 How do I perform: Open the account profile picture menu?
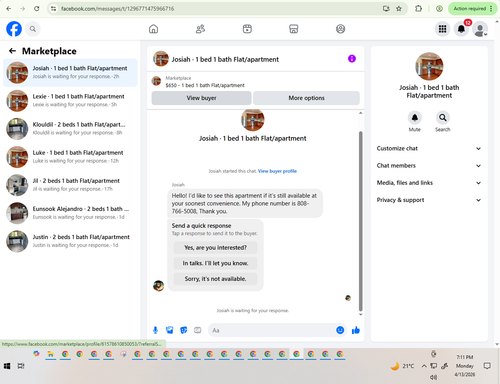(480, 29)
